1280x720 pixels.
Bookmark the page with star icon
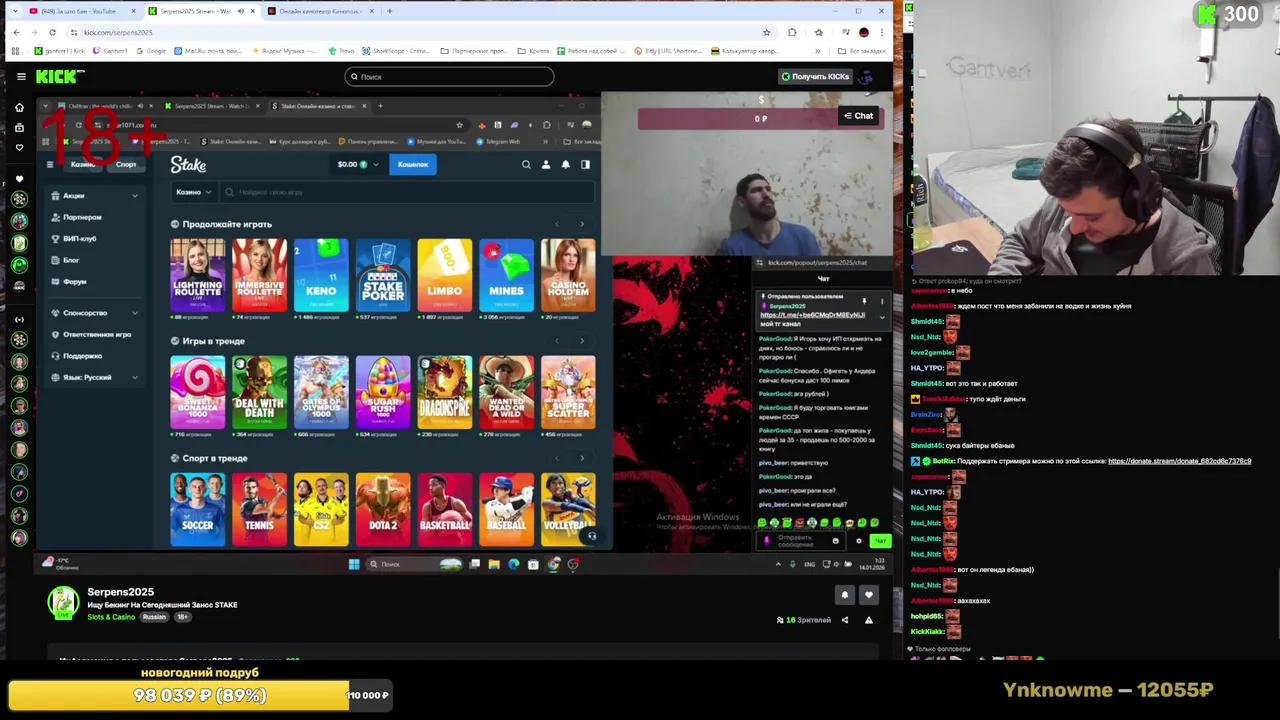[766, 32]
